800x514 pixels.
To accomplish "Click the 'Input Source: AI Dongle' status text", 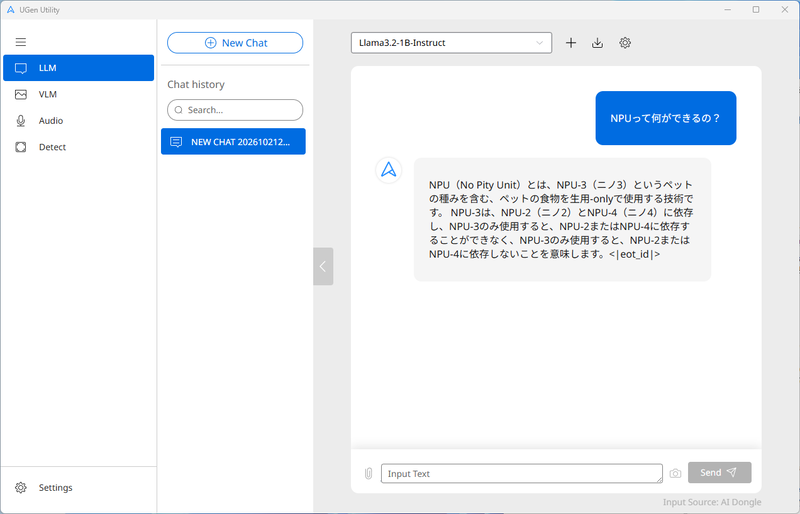I will [x=712, y=502].
